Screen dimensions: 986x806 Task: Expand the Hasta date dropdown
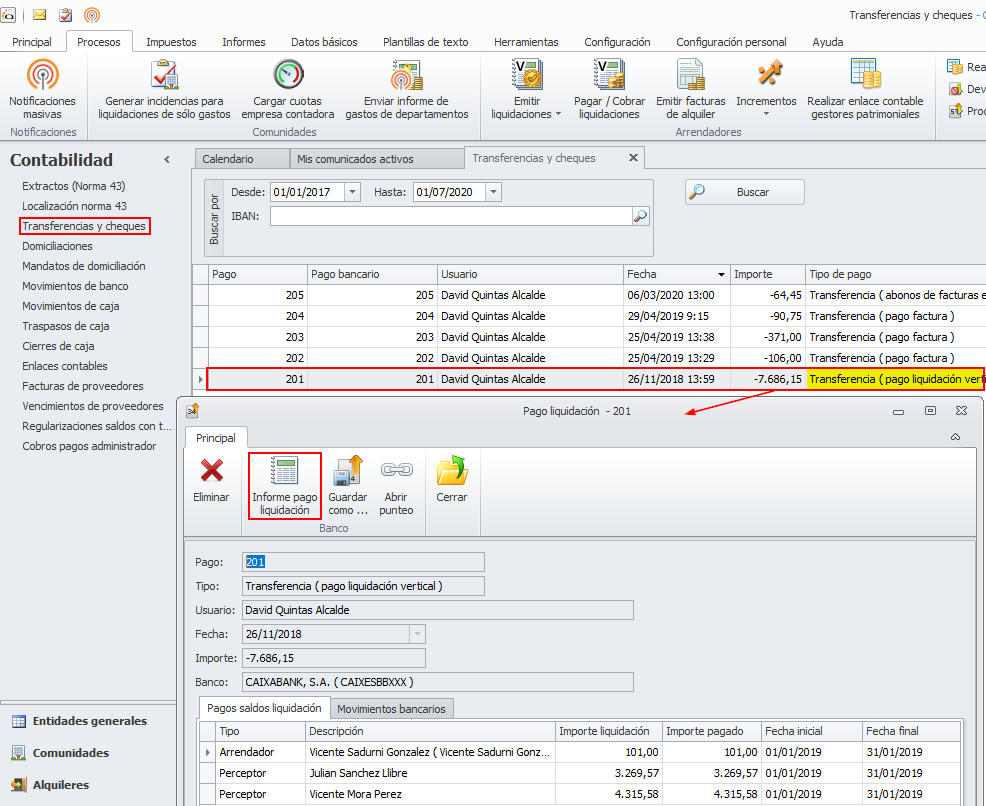tap(494, 192)
